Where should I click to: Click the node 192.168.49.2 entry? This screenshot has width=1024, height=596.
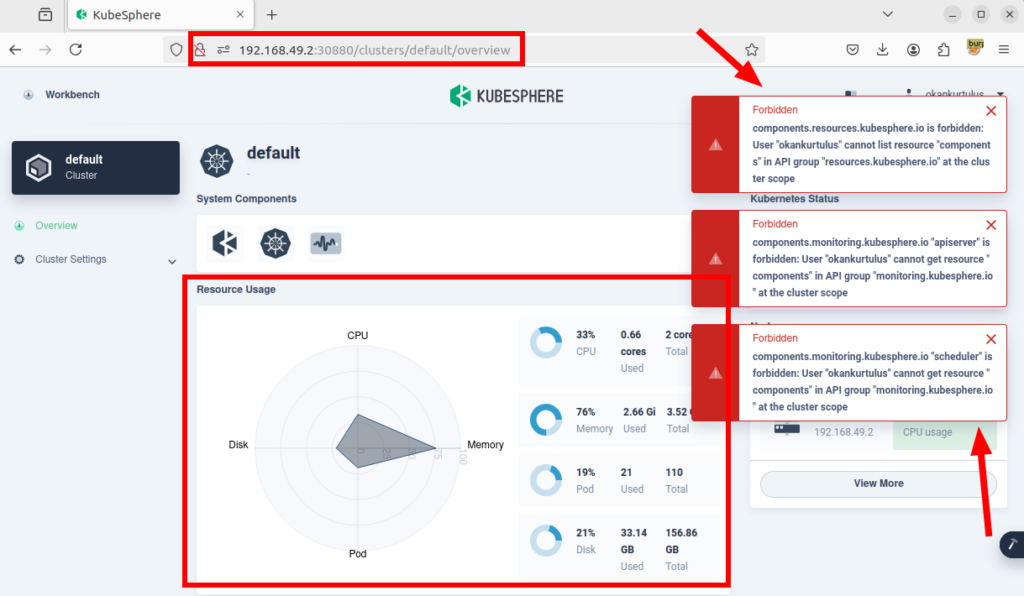[844, 432]
